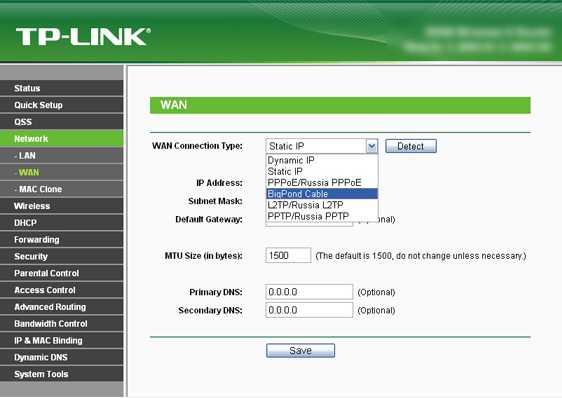The image size is (562, 398).
Task: Click the Save button
Action: 300,351
